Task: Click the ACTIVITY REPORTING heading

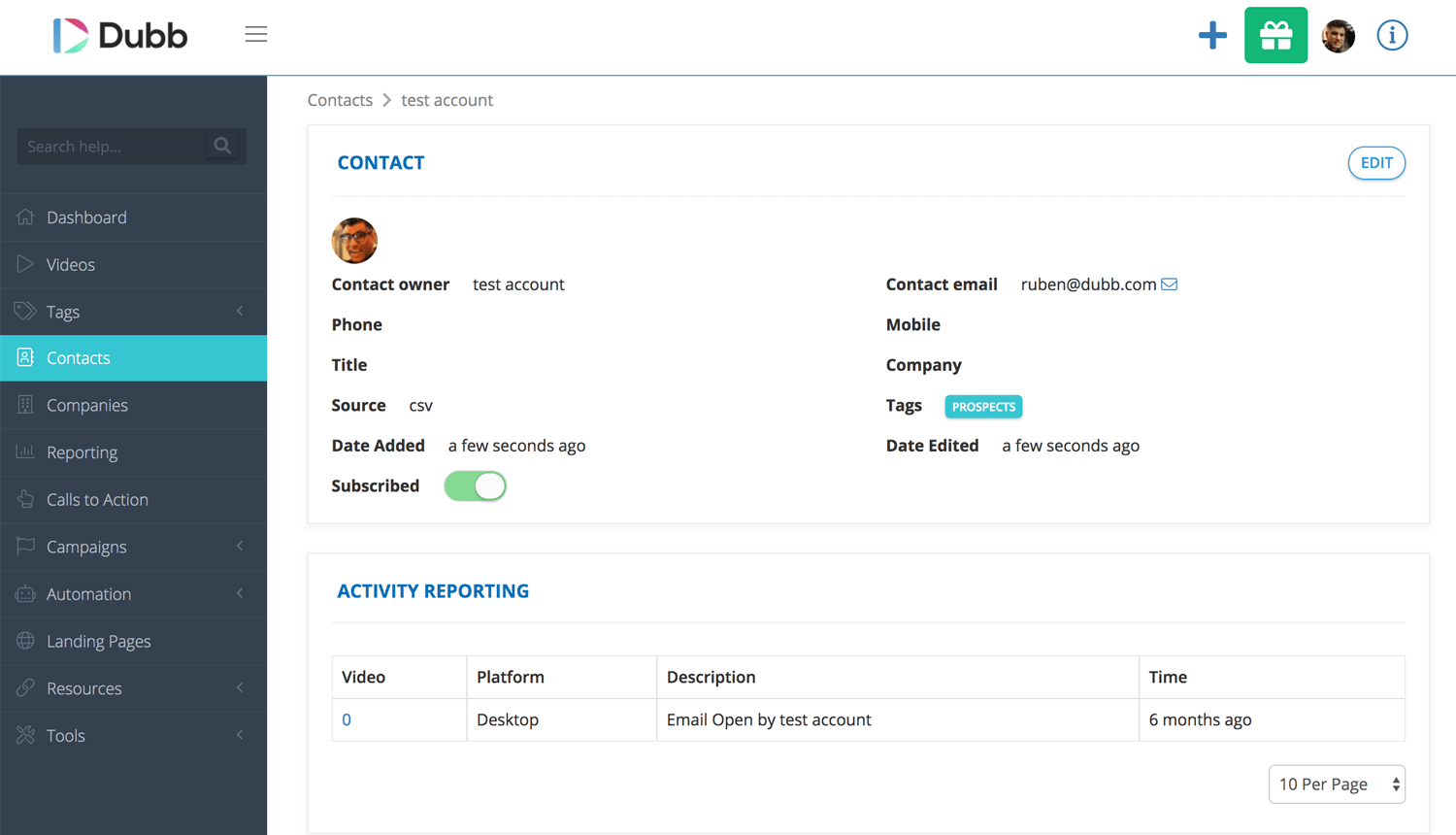Action: (x=433, y=591)
